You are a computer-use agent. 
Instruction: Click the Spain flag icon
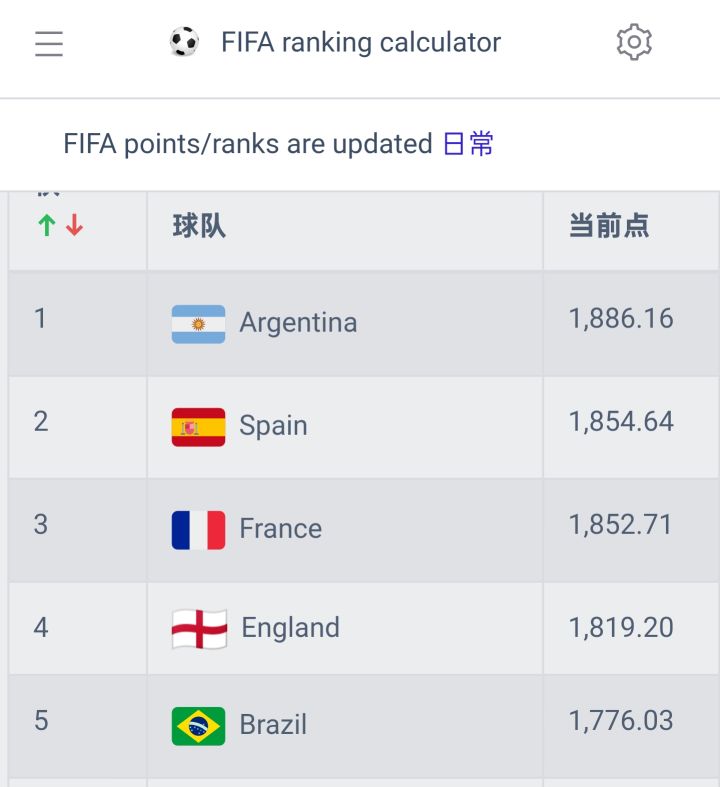click(198, 427)
